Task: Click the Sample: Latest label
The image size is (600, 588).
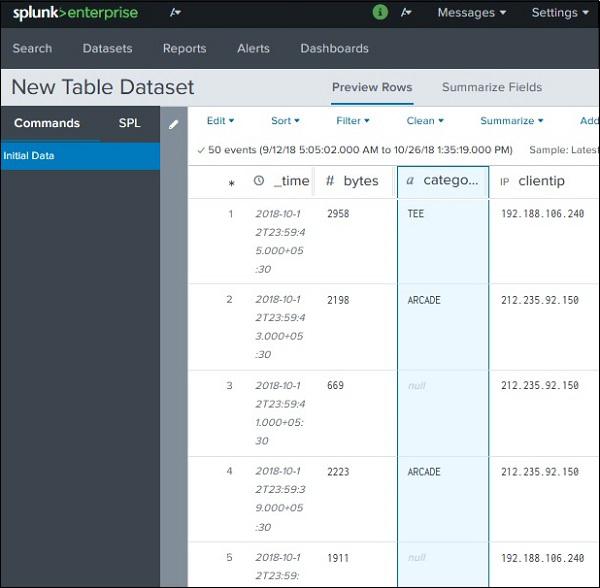Action: (564, 150)
